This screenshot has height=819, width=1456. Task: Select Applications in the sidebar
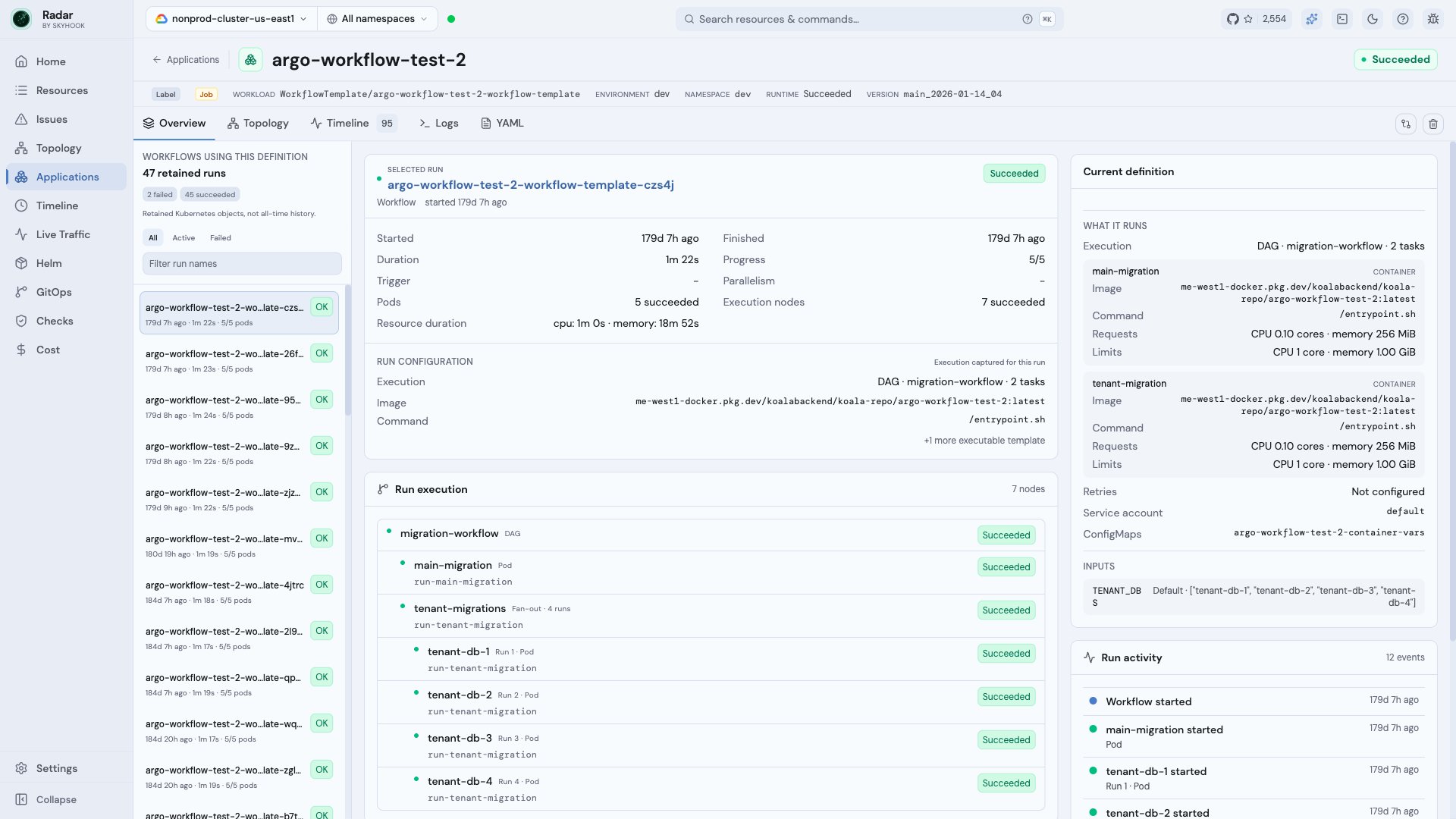(x=66, y=177)
